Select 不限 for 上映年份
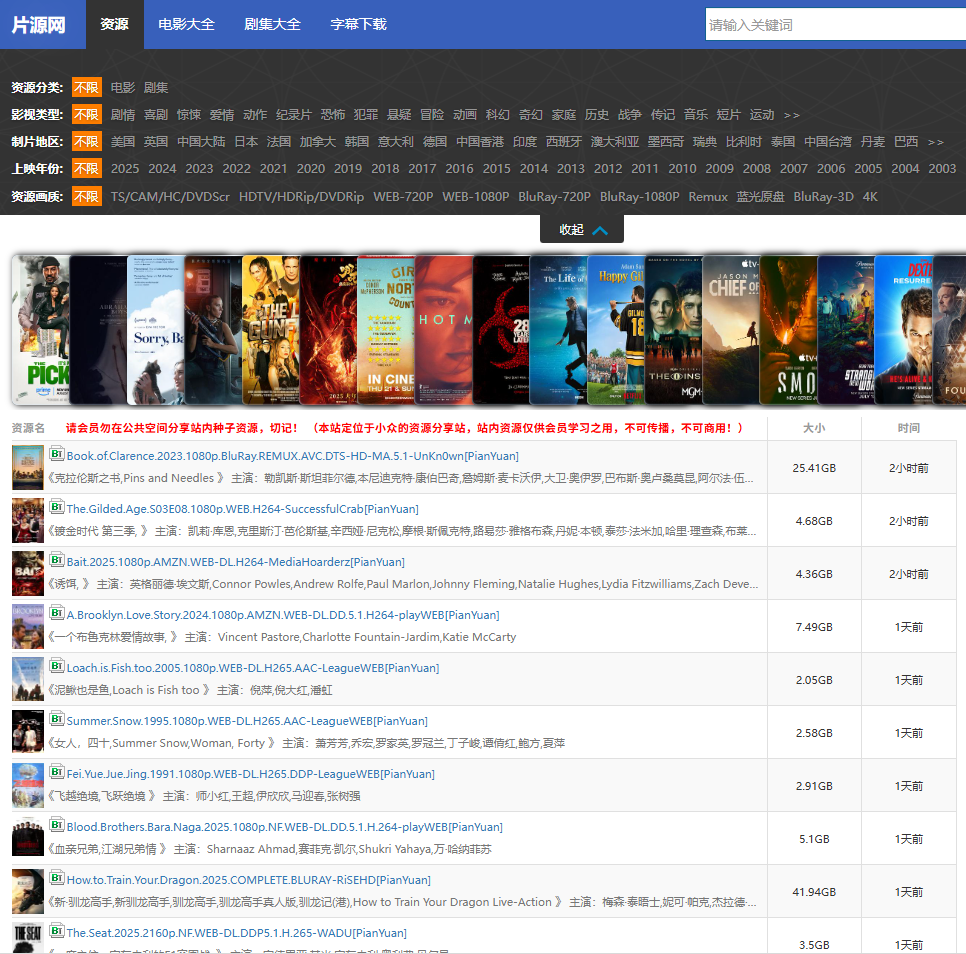 [x=87, y=169]
